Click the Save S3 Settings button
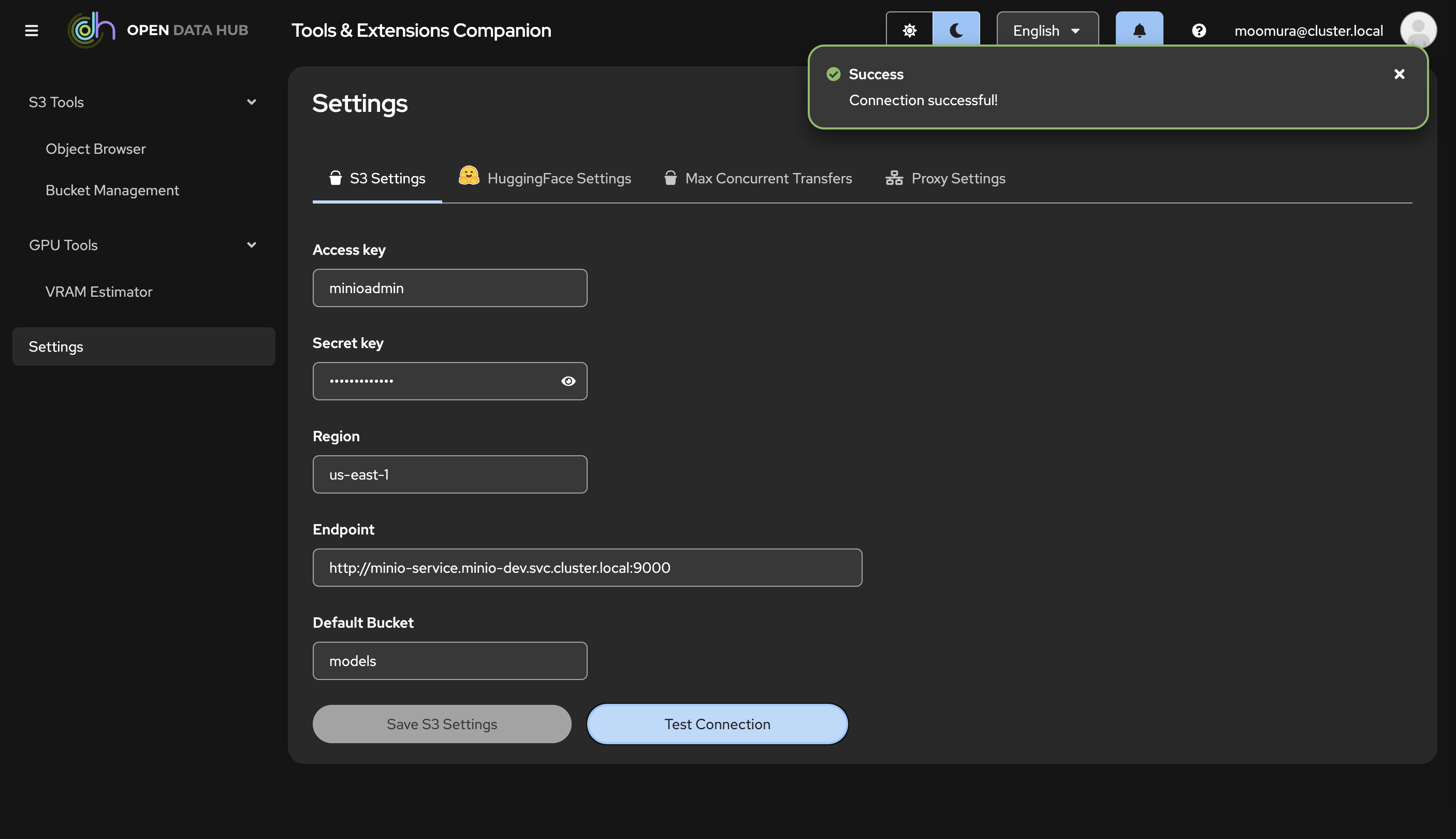The image size is (1456, 839). point(442,724)
